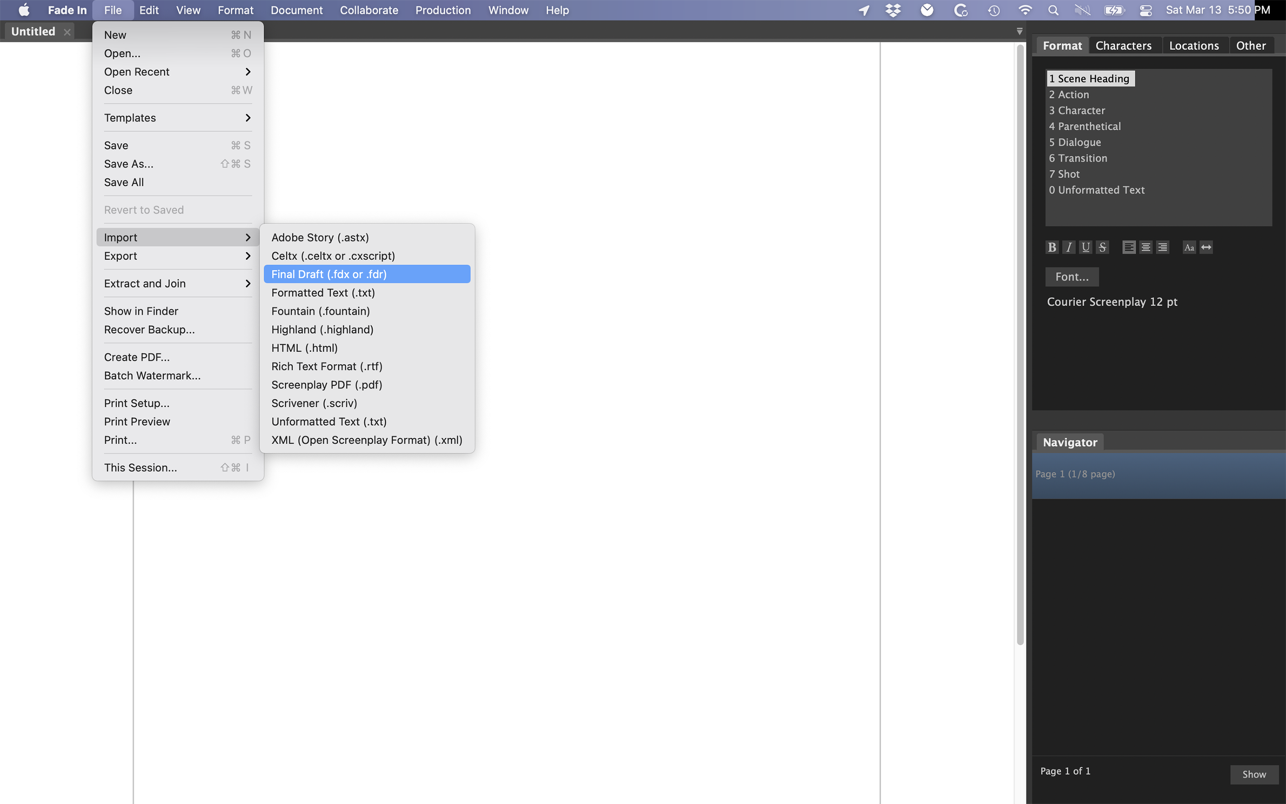Toggle strikethrough formatting in Format panel
This screenshot has width=1286, height=804.
[1102, 247]
